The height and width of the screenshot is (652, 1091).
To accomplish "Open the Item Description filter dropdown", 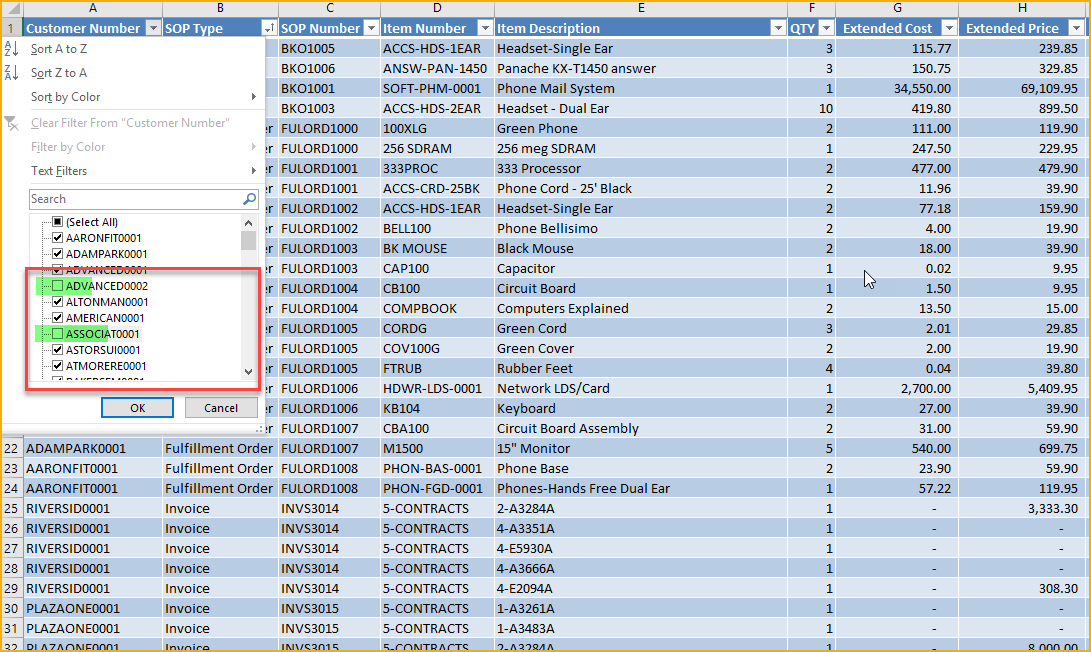I will coord(778,29).
